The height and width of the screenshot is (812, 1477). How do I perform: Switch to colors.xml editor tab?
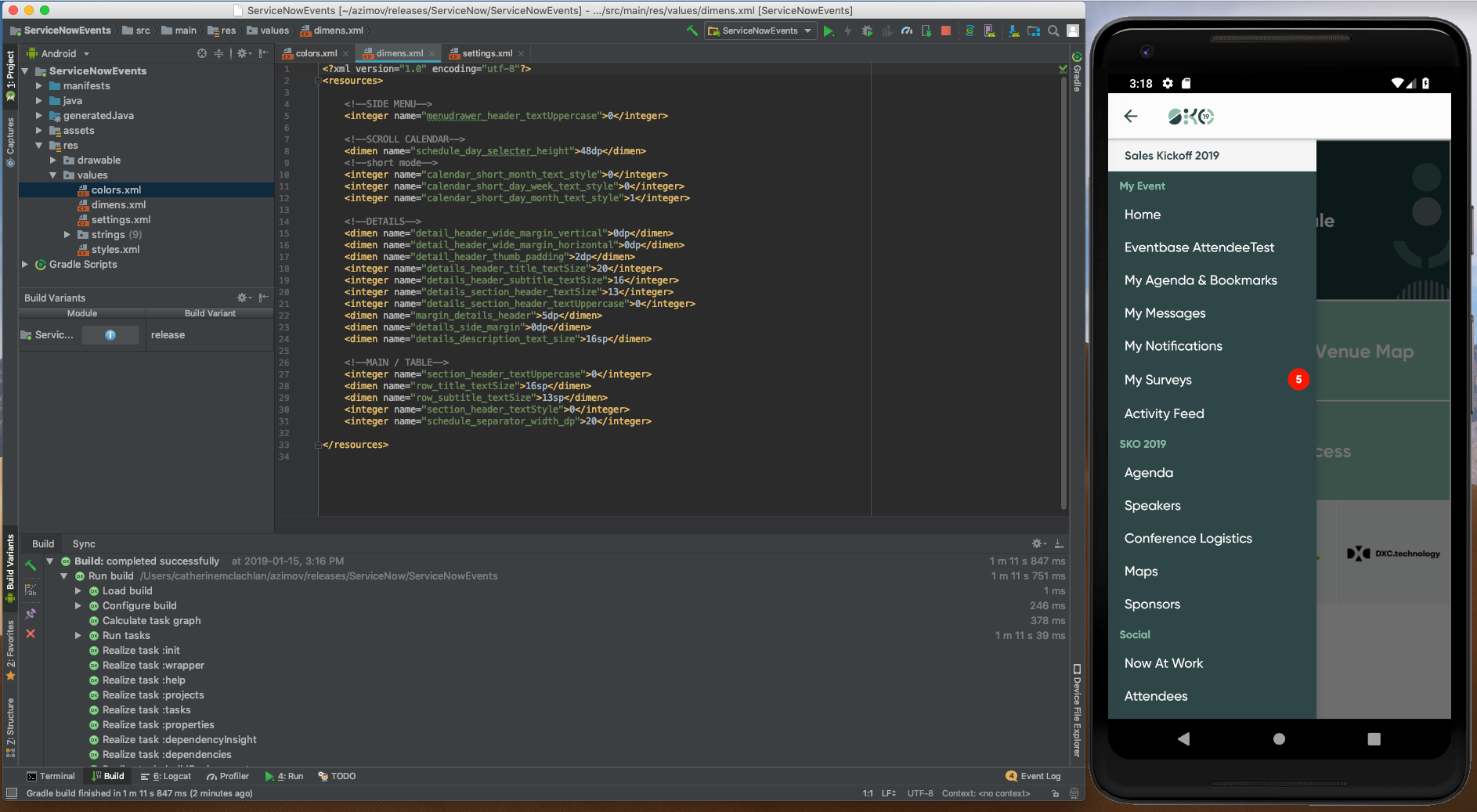tap(316, 53)
